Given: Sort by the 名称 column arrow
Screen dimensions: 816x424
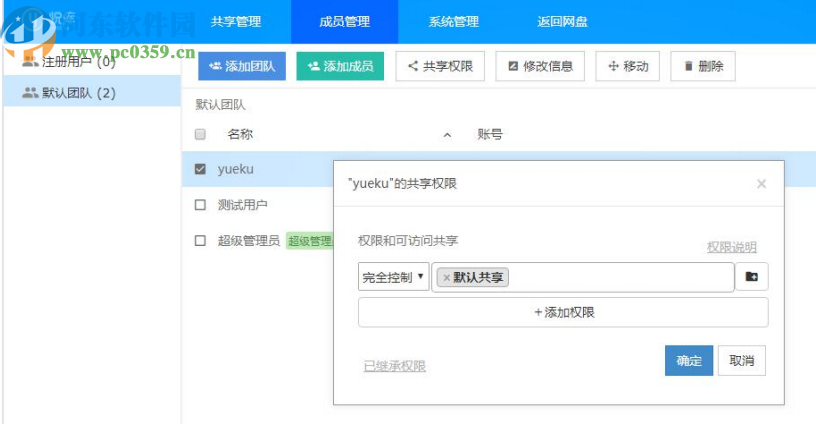Looking at the screenshot, I should point(447,135).
